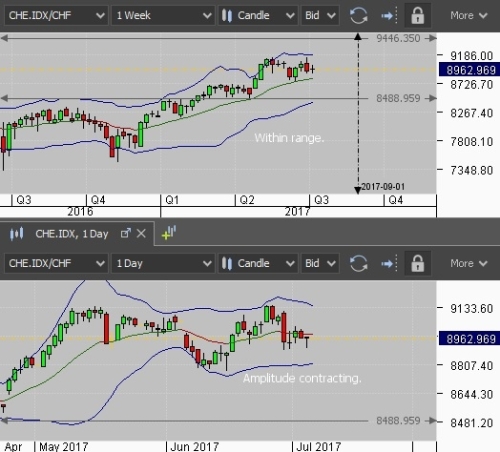
Task: Click the refresh icon in top chart toolbar
Action: [x=358, y=15]
